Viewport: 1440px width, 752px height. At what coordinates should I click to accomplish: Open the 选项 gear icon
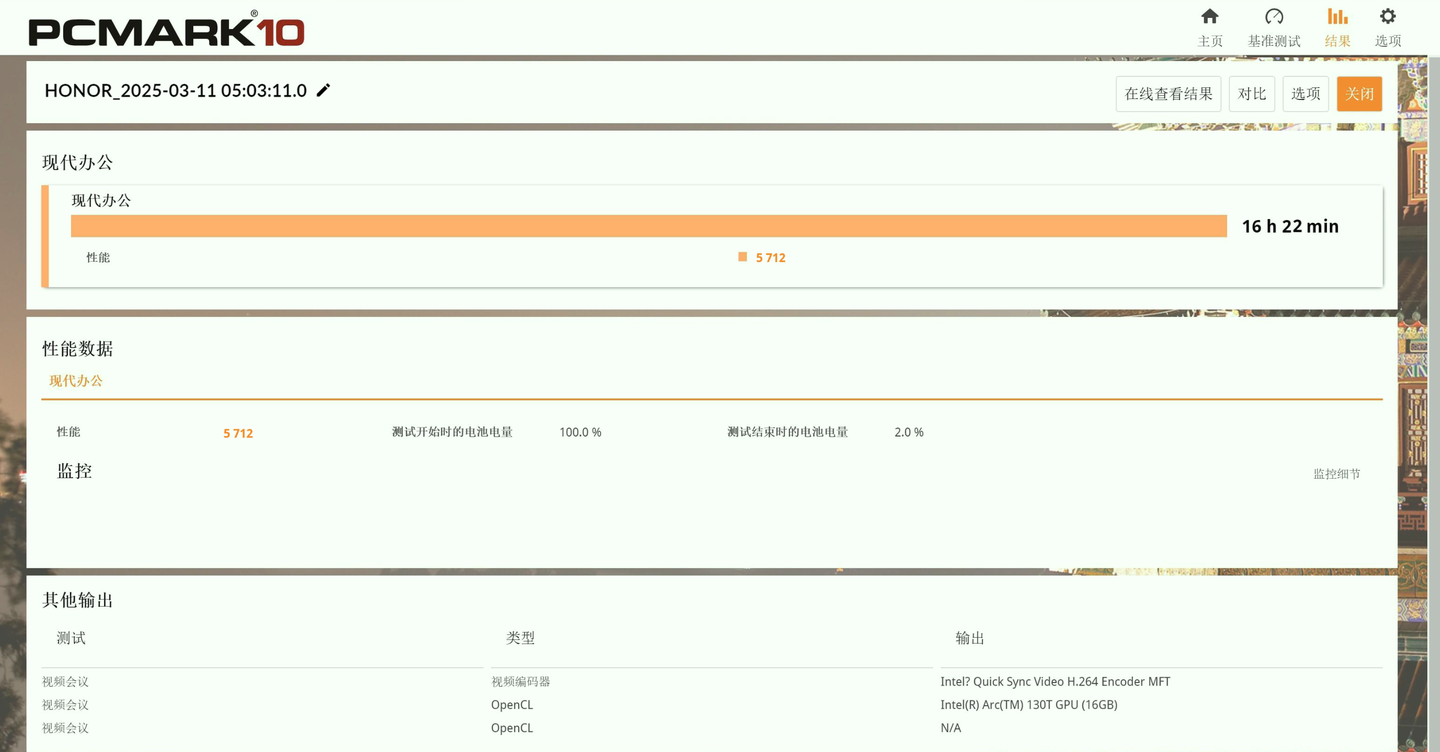(x=1388, y=16)
